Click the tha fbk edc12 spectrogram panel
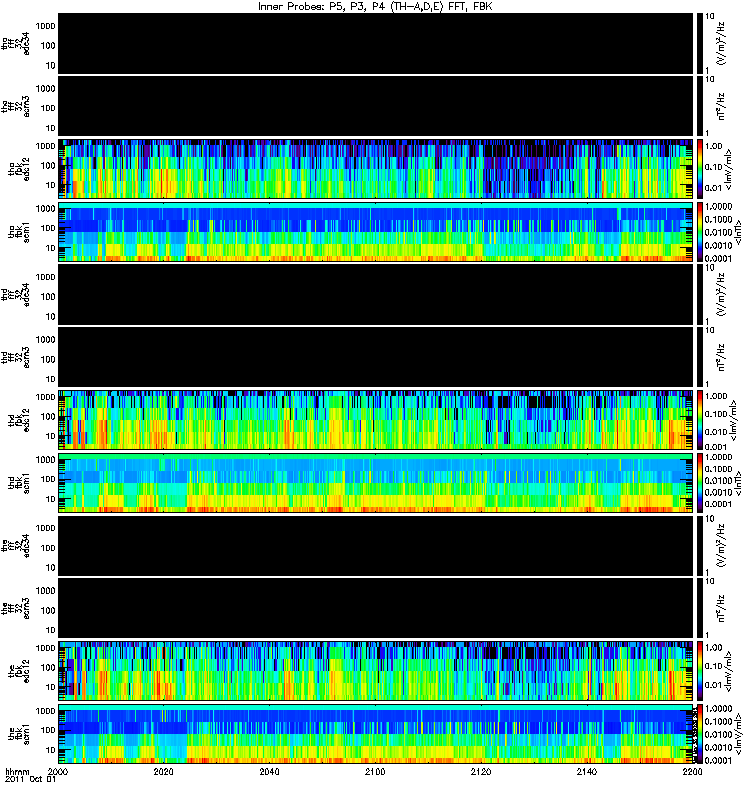750x800 pixels. [x=376, y=169]
